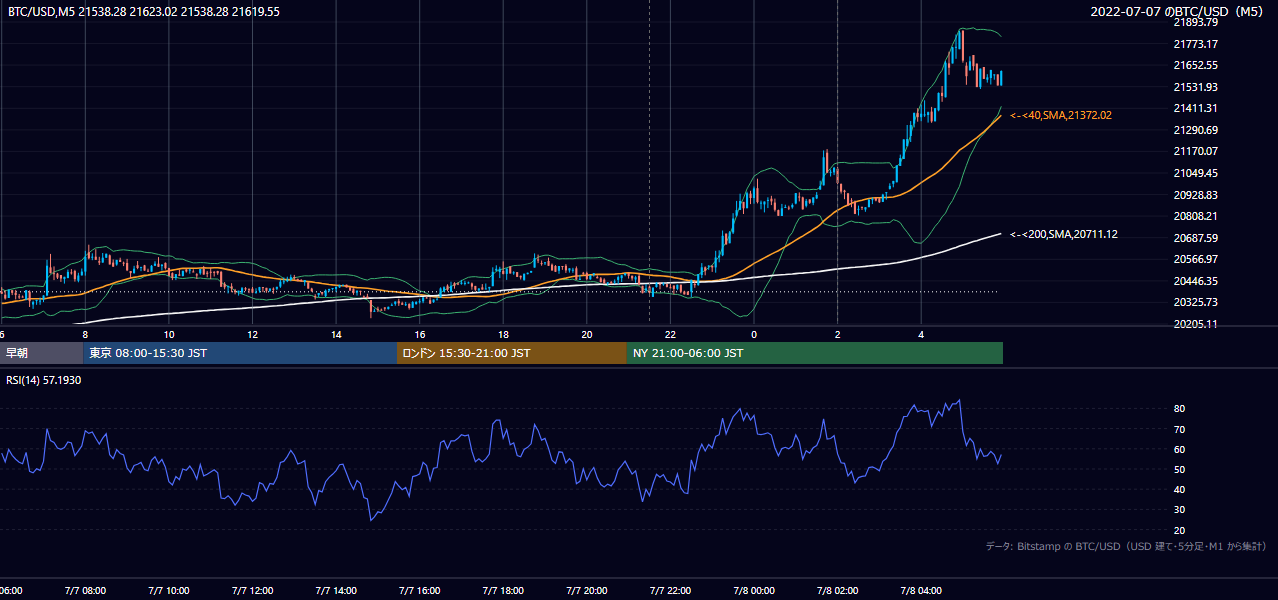1278x600 pixels.
Task: Click hour tick 4 under price chart
Action: pos(921,334)
